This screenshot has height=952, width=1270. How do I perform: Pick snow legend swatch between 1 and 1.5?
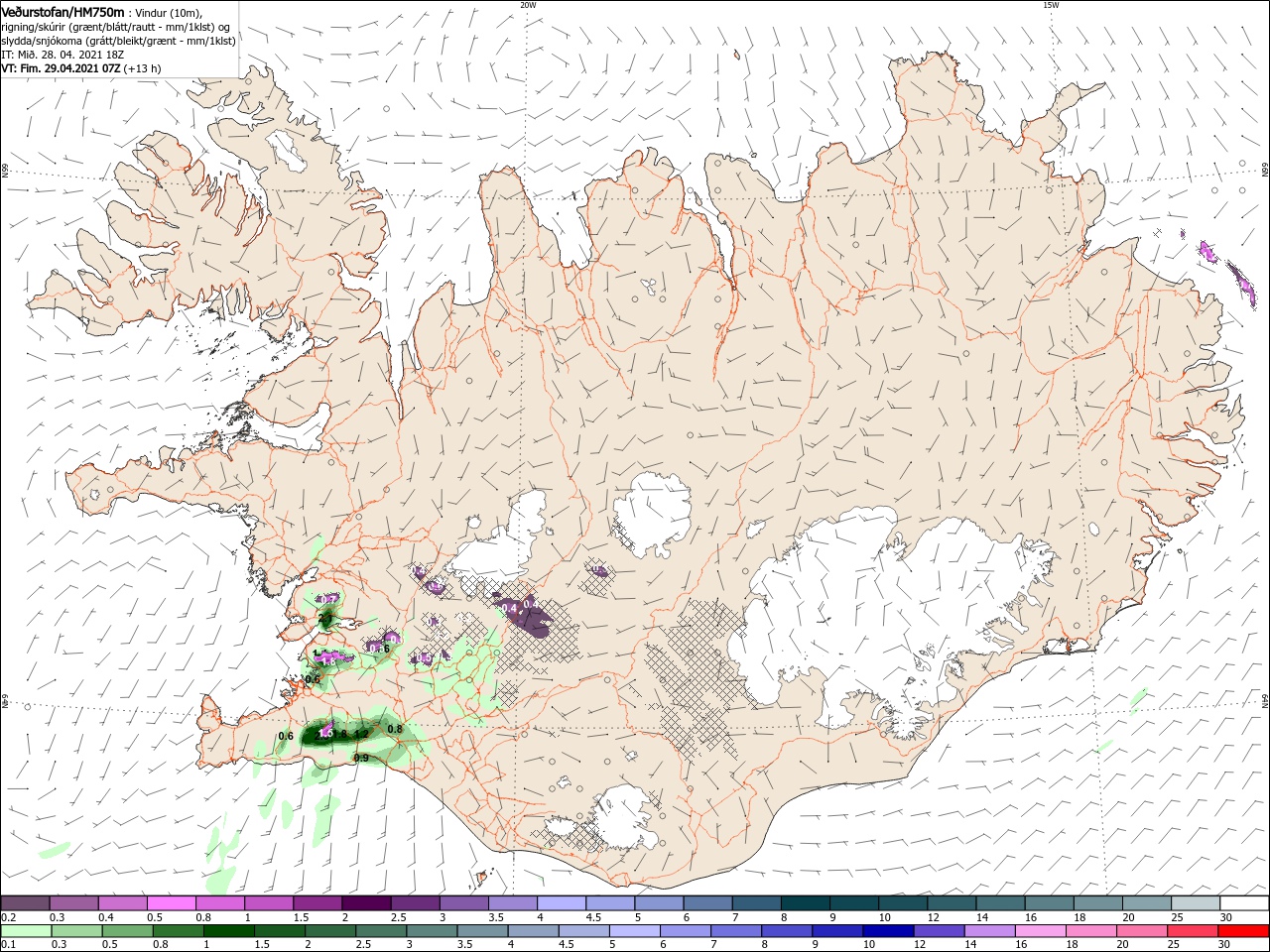point(269,903)
